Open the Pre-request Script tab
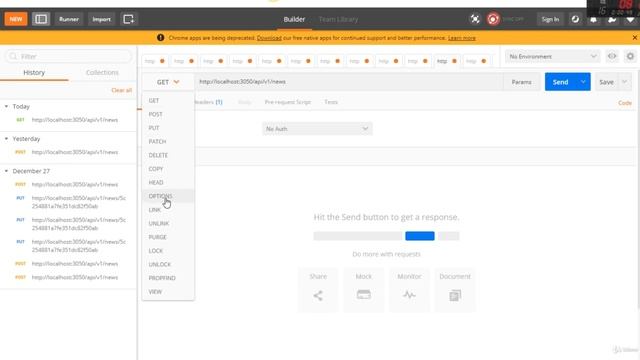The width and height of the screenshot is (640, 360). tap(288, 102)
